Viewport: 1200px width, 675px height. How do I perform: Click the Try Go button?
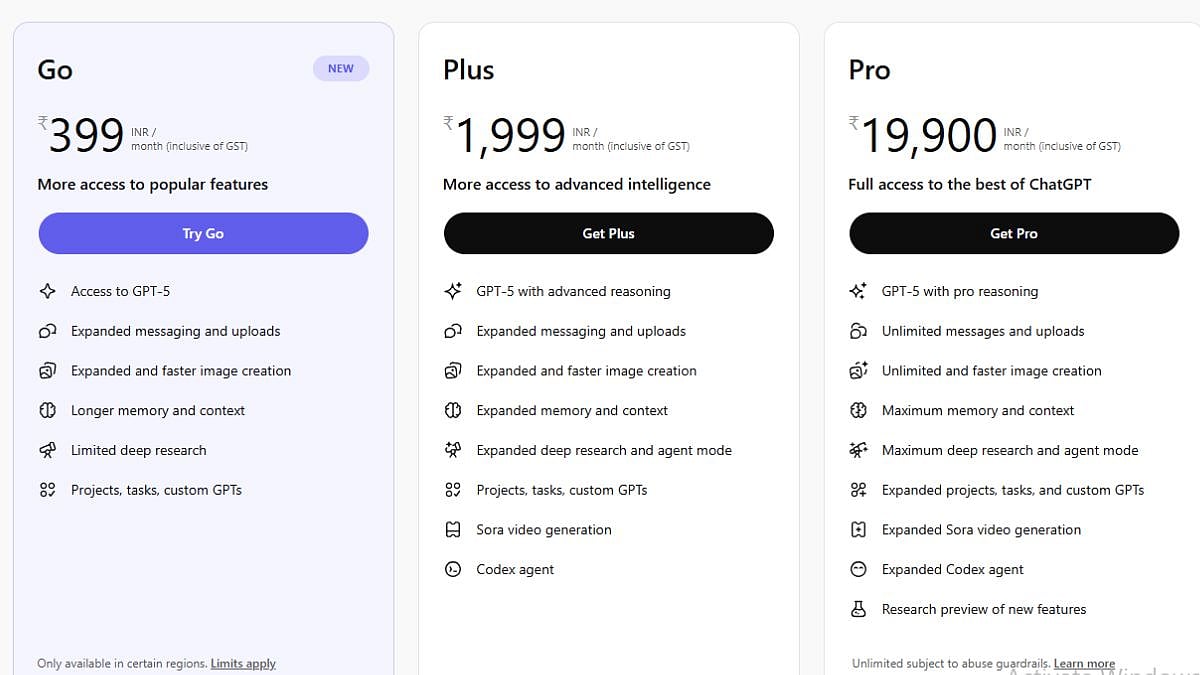(203, 233)
